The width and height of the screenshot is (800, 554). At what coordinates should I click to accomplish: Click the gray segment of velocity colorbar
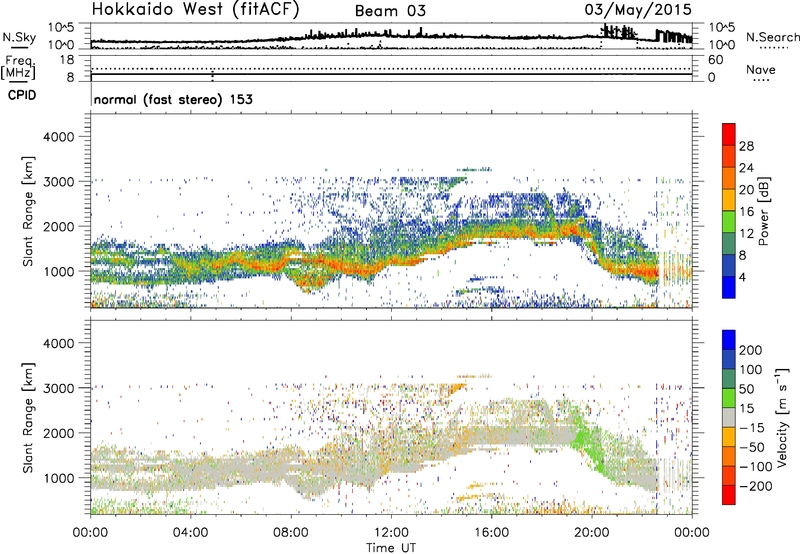pos(729,418)
